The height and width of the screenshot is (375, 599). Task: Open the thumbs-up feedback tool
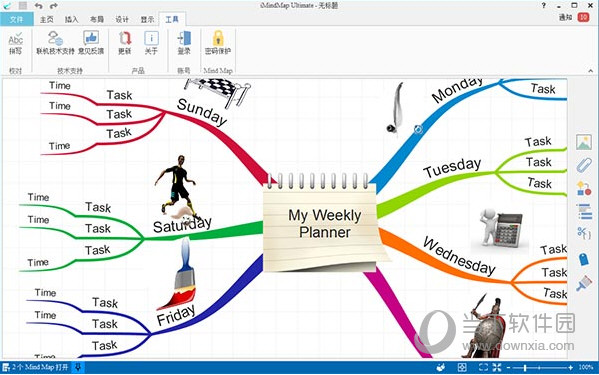coord(91,43)
